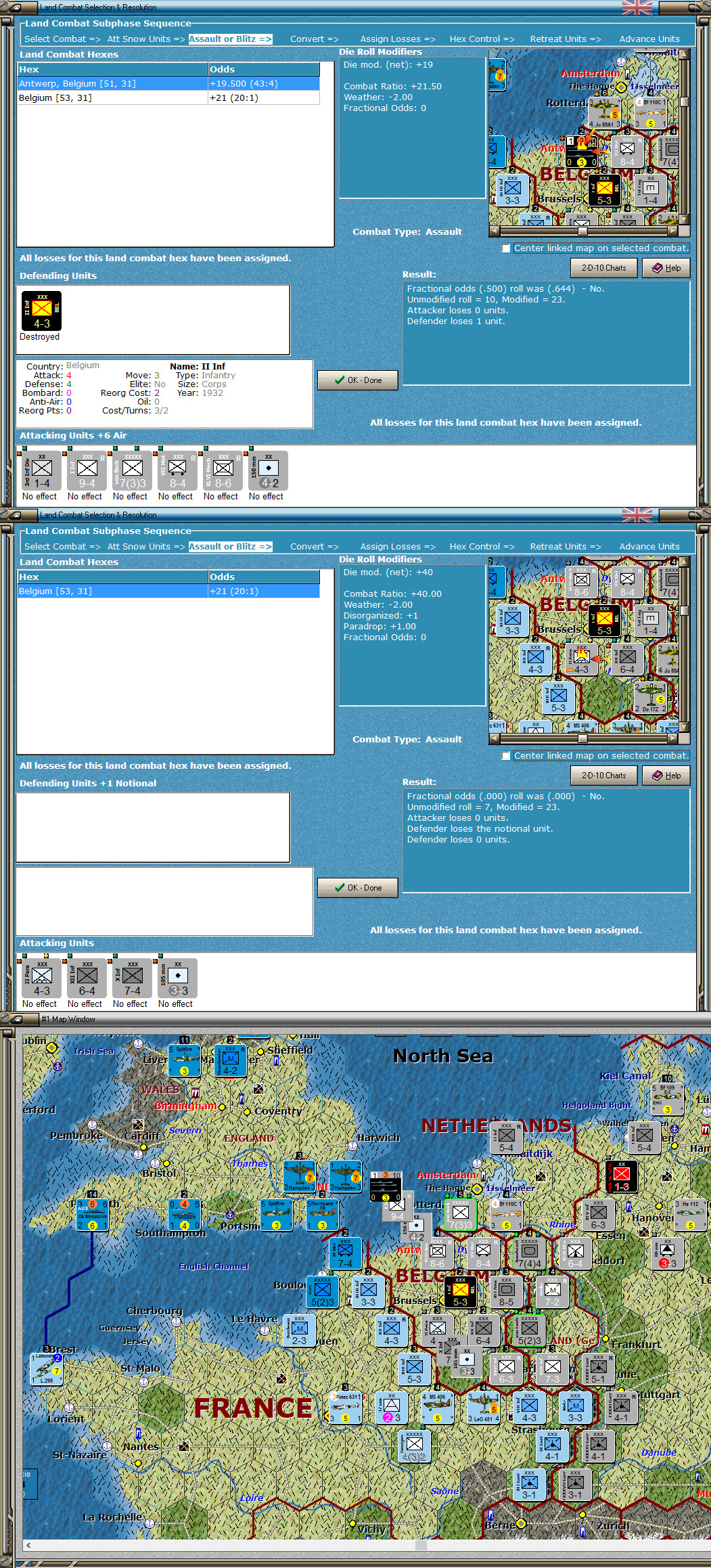Select the 8-6 attacking unit counter

[223, 471]
